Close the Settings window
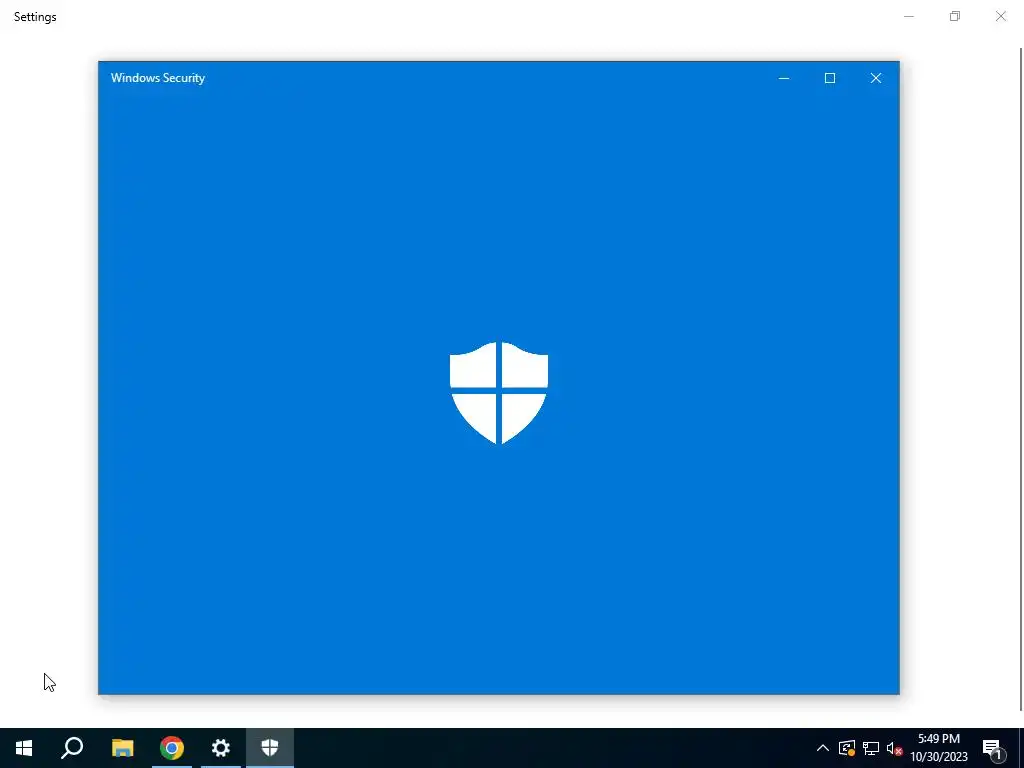This screenshot has width=1024, height=768. 1000,16
